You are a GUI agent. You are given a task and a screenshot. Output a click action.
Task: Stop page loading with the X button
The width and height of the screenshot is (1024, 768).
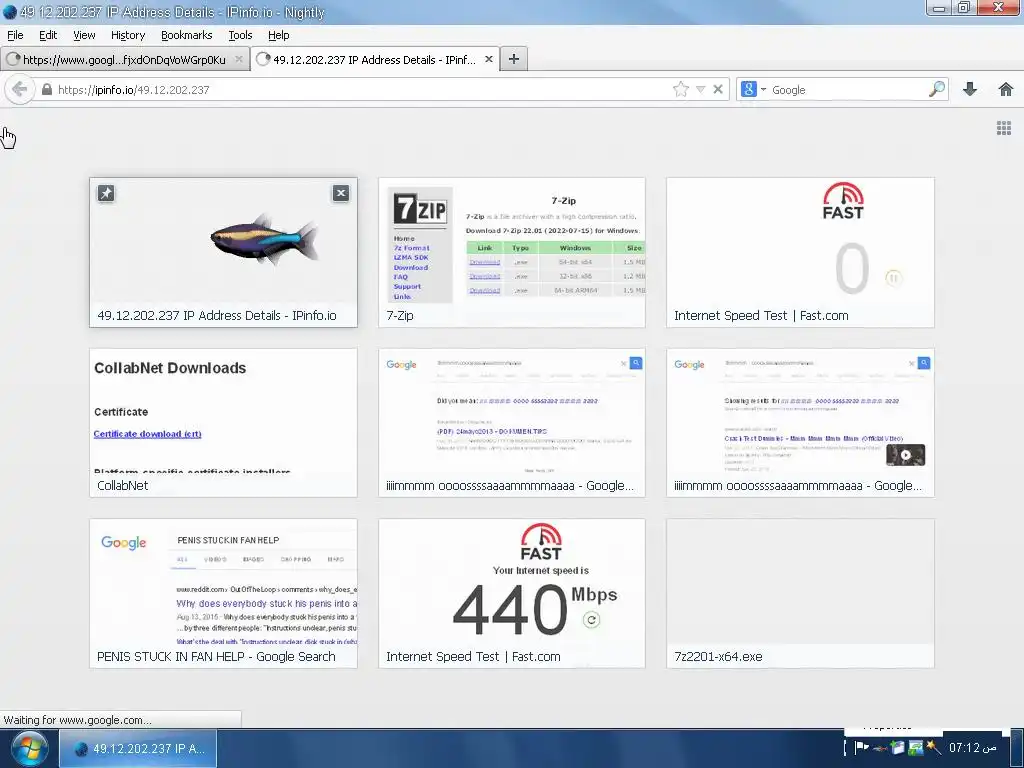pos(718,89)
